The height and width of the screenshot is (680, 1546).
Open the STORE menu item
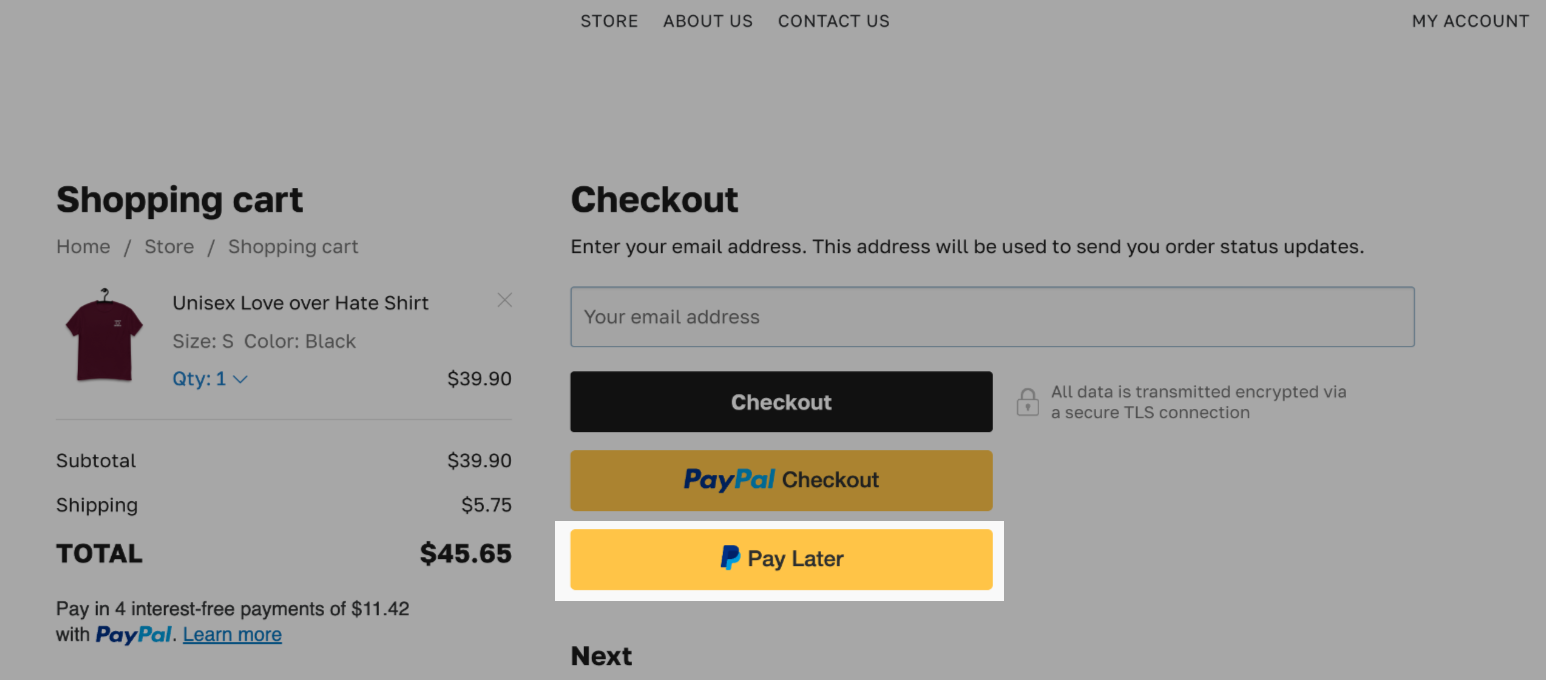tap(609, 20)
